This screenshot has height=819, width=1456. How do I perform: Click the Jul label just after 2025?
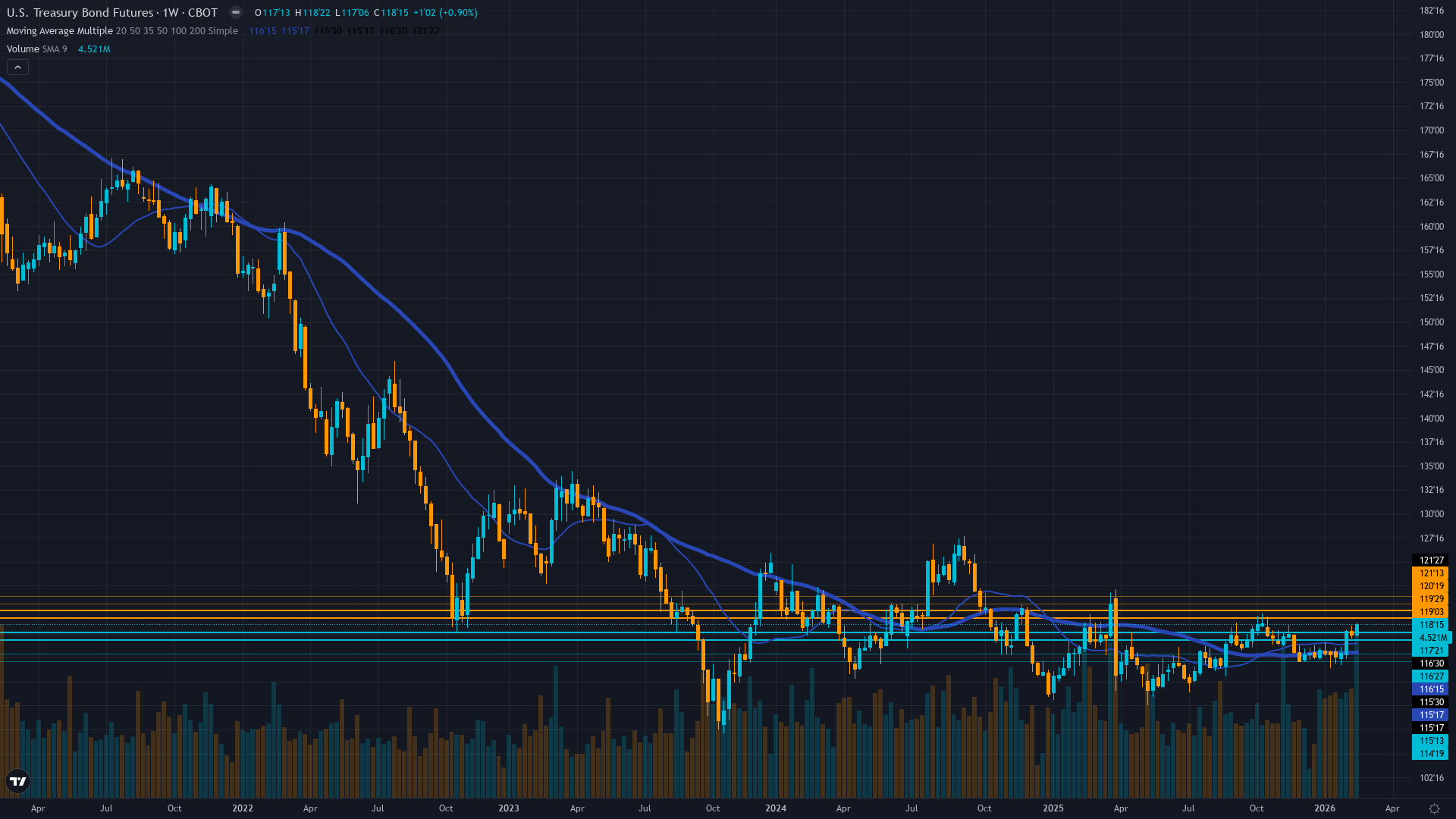tap(1188, 808)
